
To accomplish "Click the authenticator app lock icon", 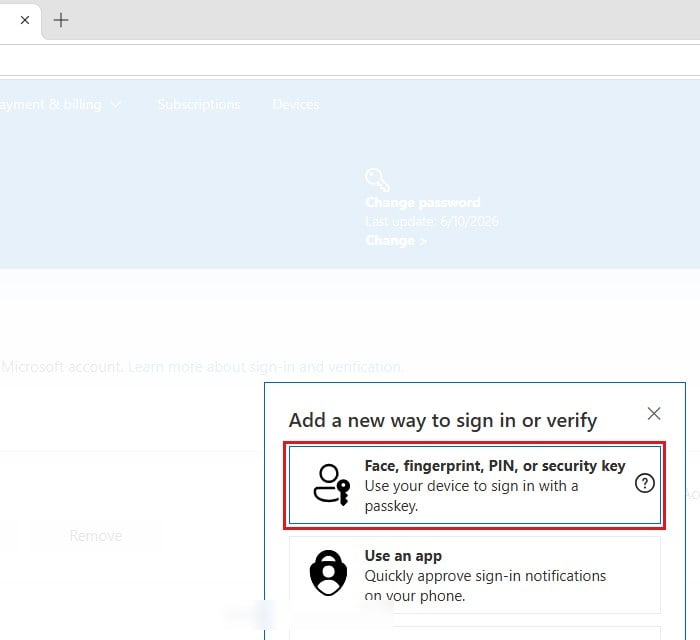I will click(x=329, y=573).
